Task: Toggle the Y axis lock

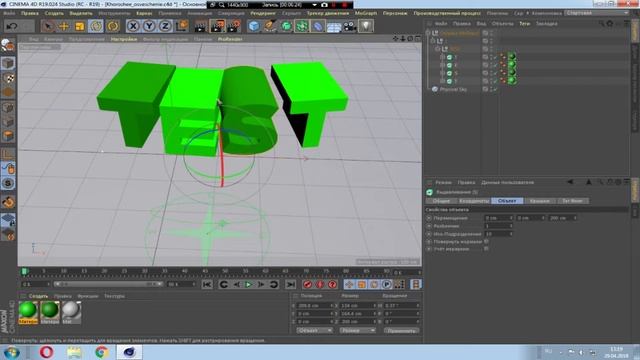Action: (149, 26)
